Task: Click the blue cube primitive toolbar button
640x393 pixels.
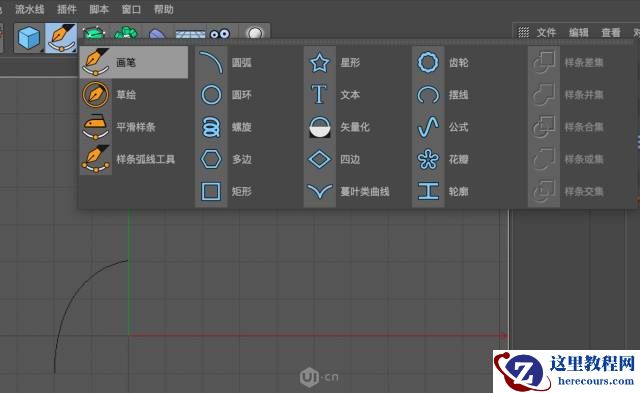Action: [x=29, y=38]
